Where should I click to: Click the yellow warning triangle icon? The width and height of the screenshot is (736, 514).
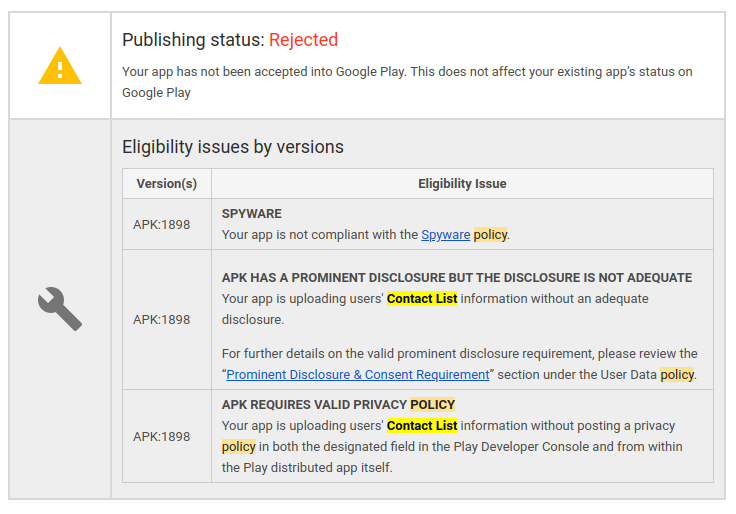(x=60, y=66)
